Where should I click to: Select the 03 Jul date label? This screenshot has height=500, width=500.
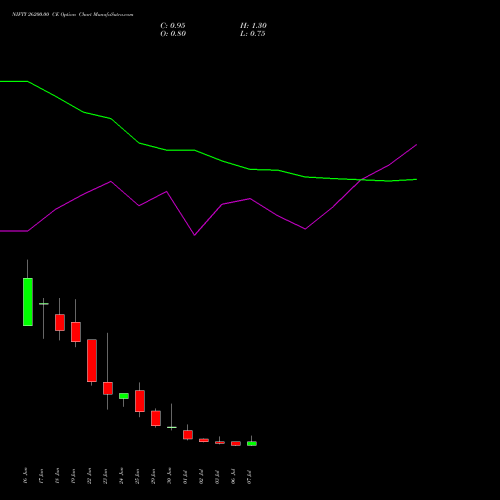pos(218,476)
